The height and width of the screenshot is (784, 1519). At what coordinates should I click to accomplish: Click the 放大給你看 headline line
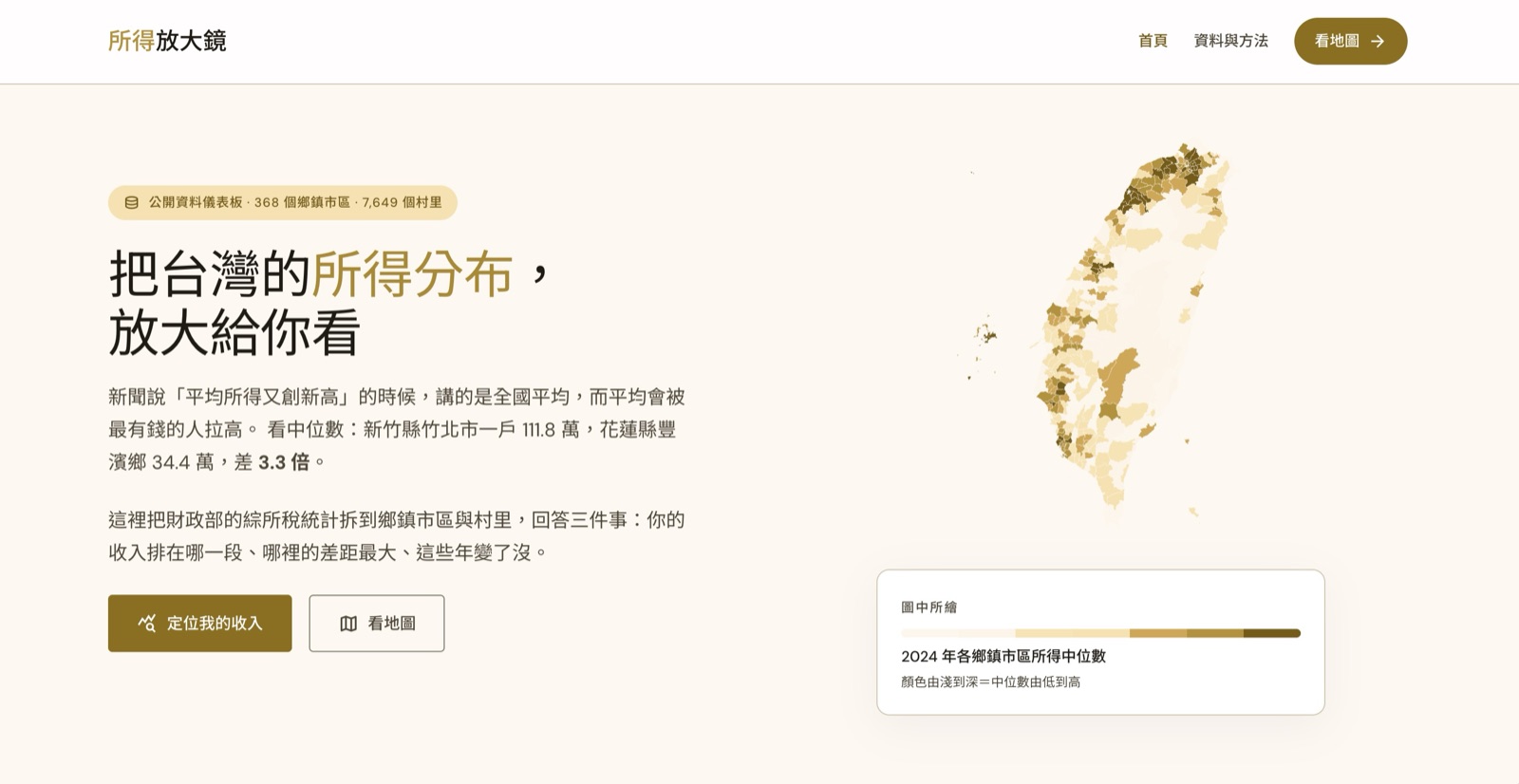[x=234, y=332]
